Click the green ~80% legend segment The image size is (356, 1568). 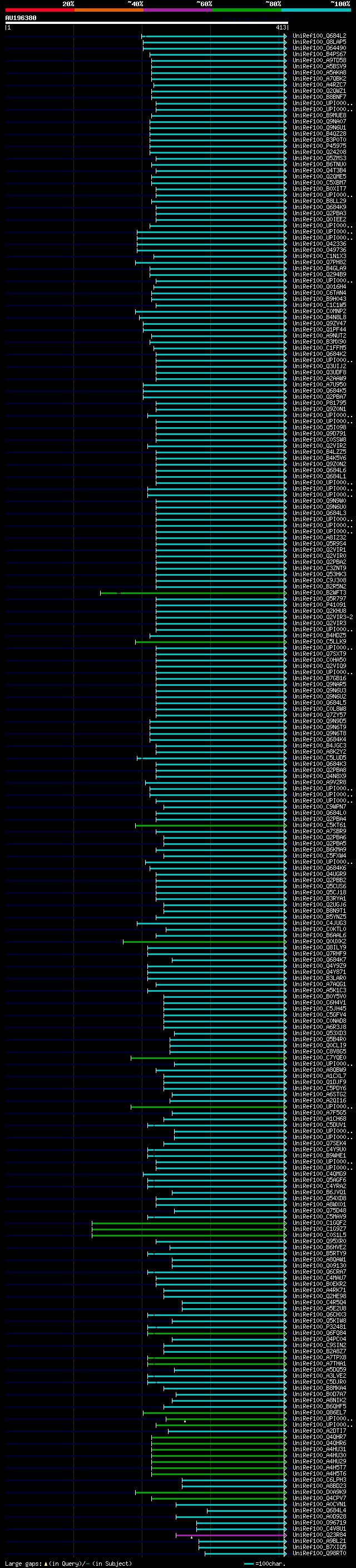(x=247, y=10)
